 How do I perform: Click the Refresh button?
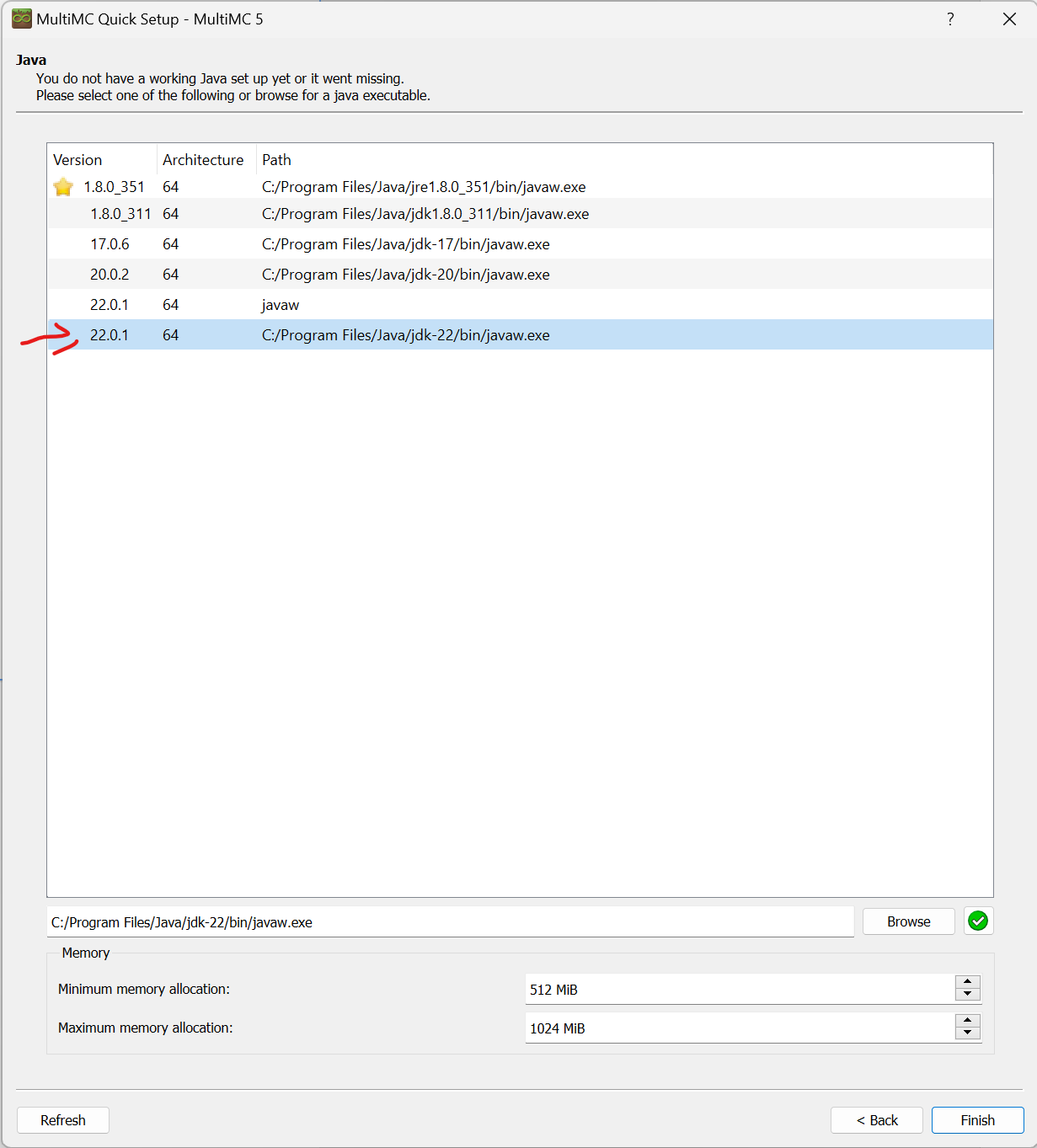[x=63, y=1120]
